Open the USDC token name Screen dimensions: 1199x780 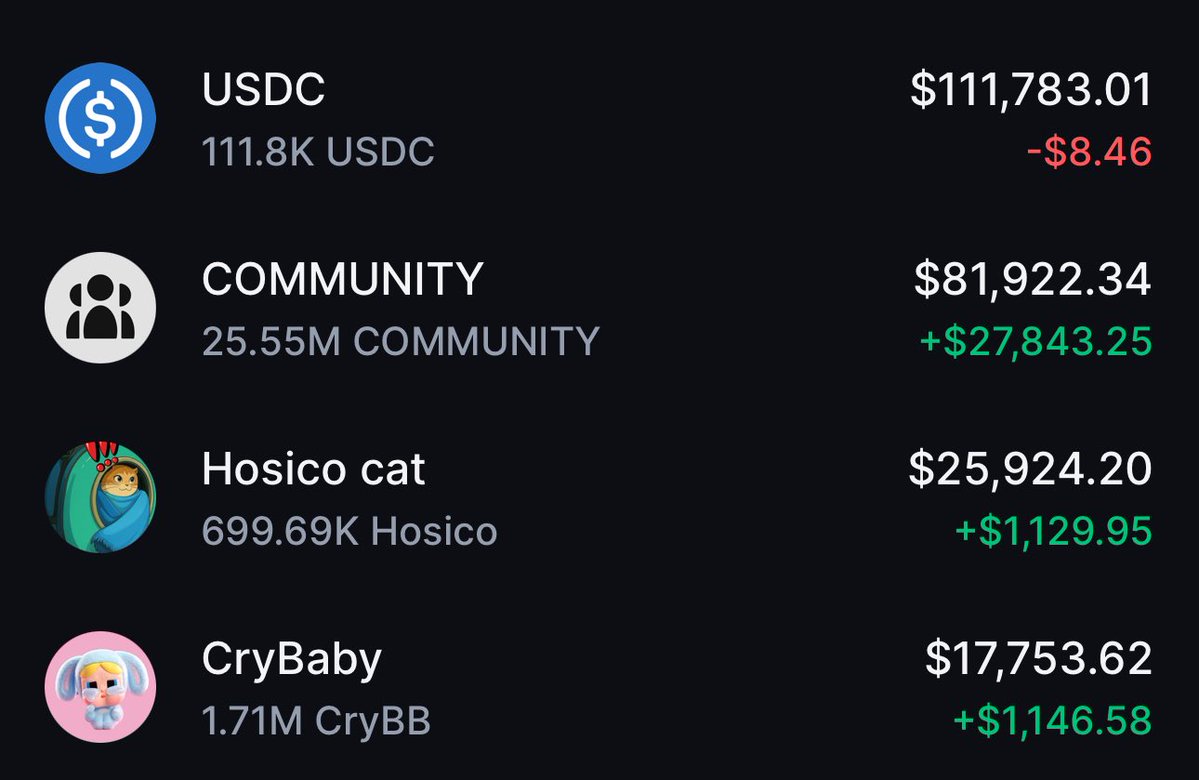coord(264,89)
